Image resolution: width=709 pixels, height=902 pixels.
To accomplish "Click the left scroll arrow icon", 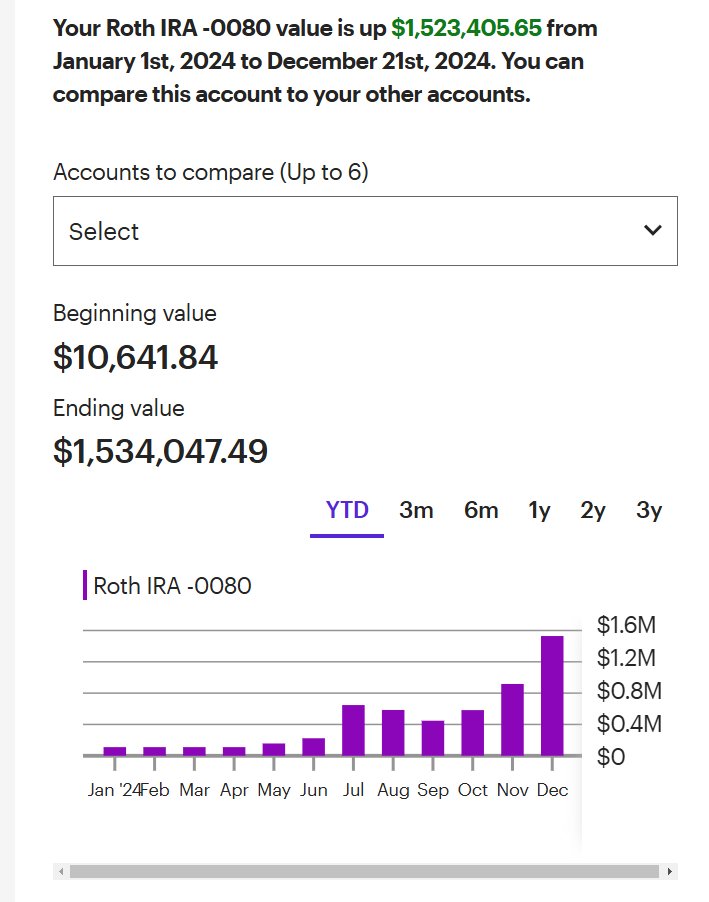I will [x=61, y=872].
